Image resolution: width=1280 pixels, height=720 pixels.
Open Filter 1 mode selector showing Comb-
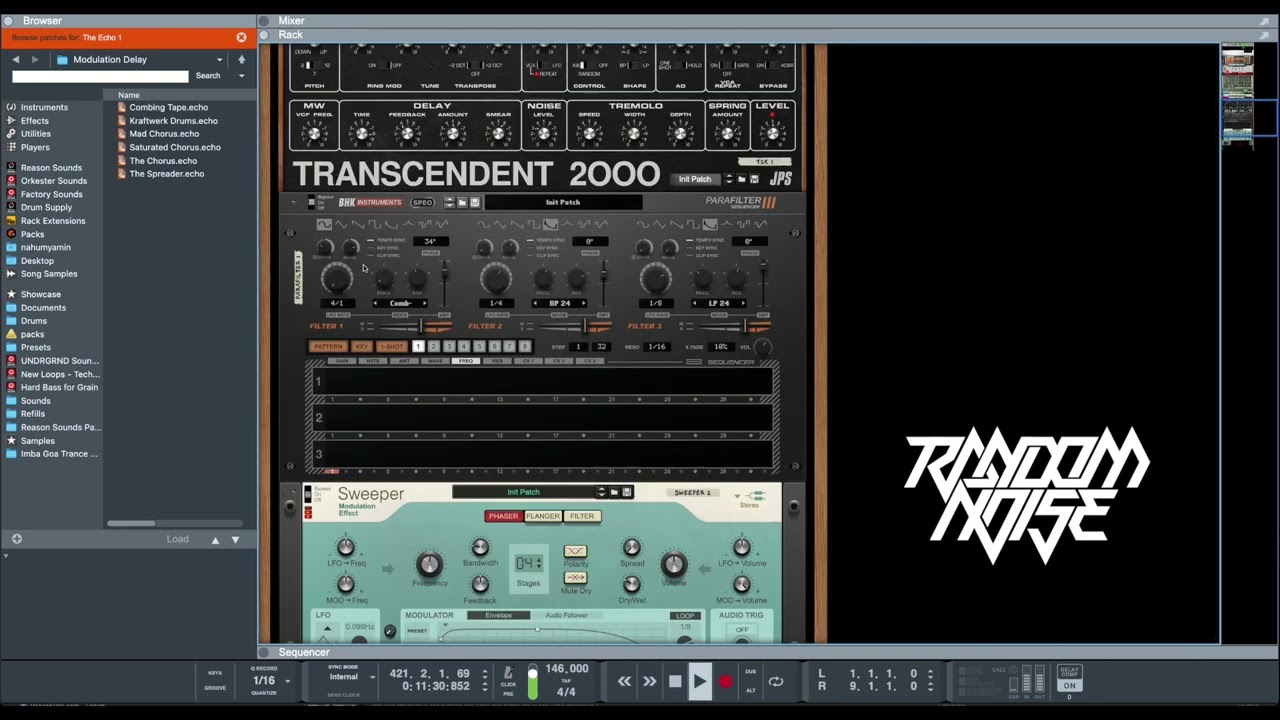click(x=400, y=303)
